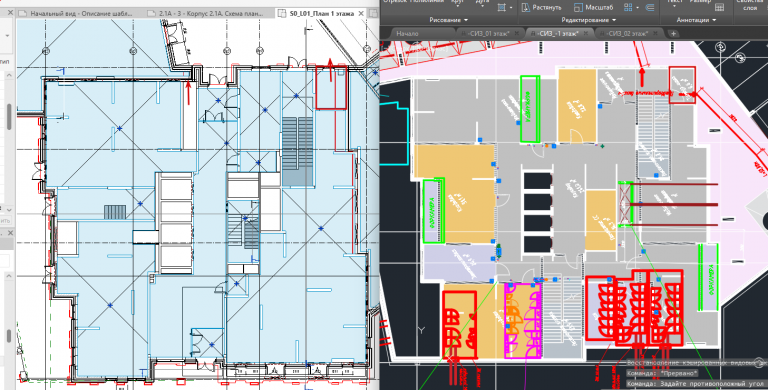
Task: Click the upper scrollbar in Revit's left panel
Action: pyautogui.click(x=9, y=117)
